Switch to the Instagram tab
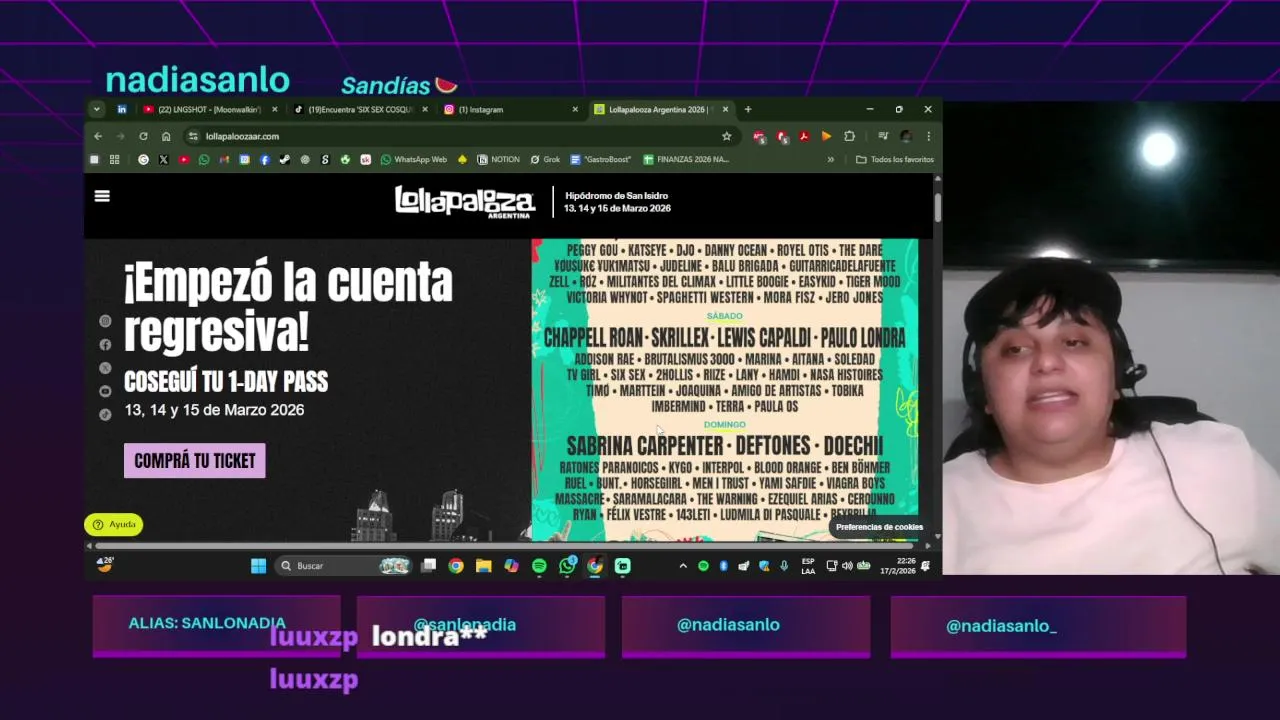This screenshot has height=720, width=1280. [511, 109]
